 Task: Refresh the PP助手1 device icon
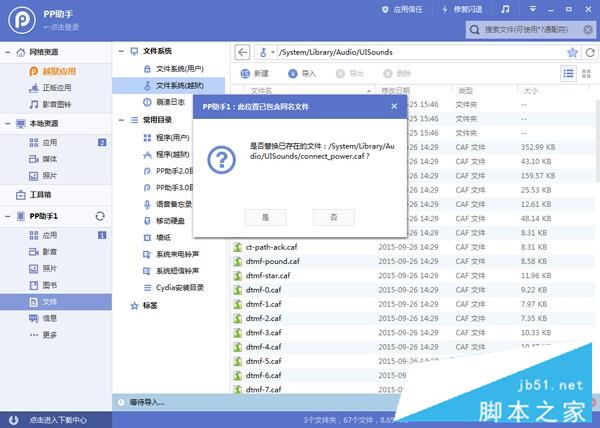pos(100,216)
